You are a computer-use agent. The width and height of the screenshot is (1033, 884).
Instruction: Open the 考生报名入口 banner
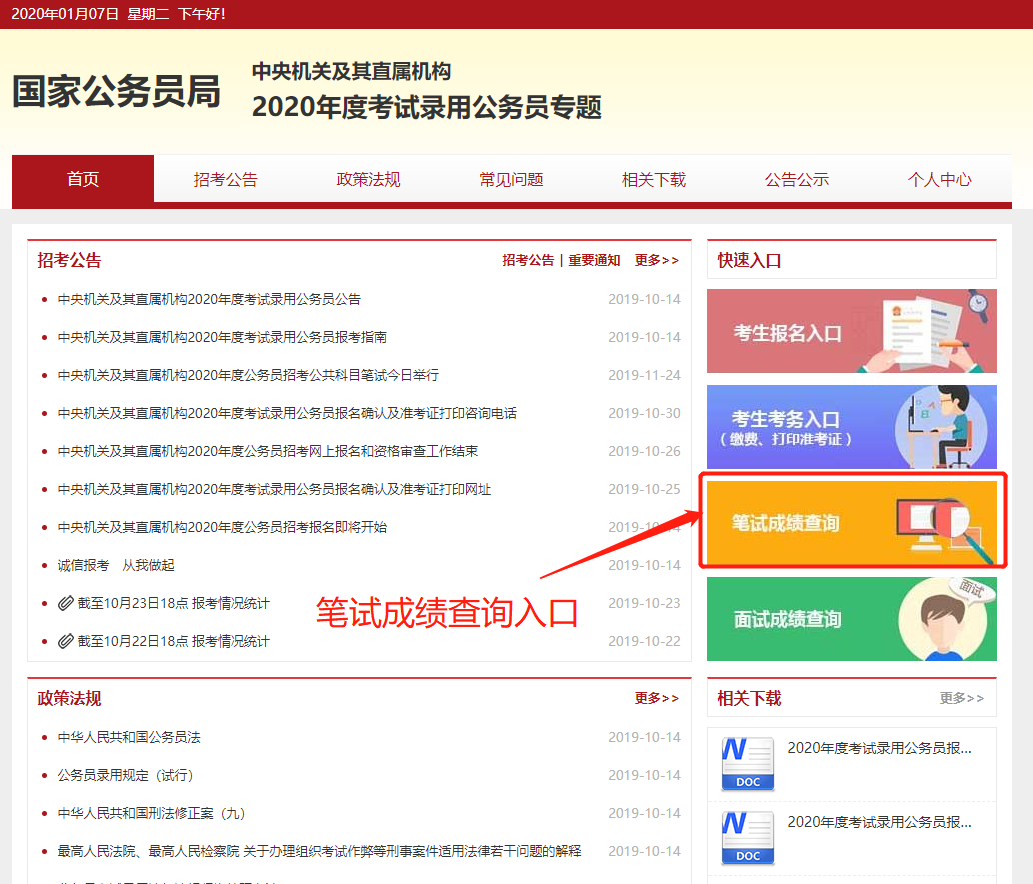[851, 331]
